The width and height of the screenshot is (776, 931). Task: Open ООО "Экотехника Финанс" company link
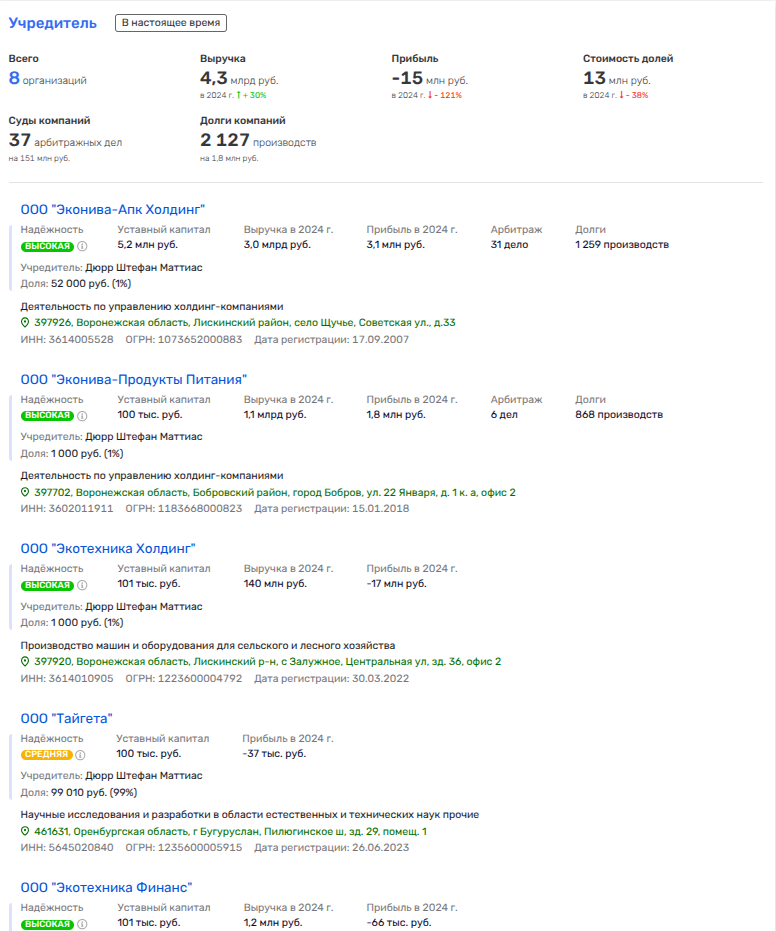(x=106, y=887)
